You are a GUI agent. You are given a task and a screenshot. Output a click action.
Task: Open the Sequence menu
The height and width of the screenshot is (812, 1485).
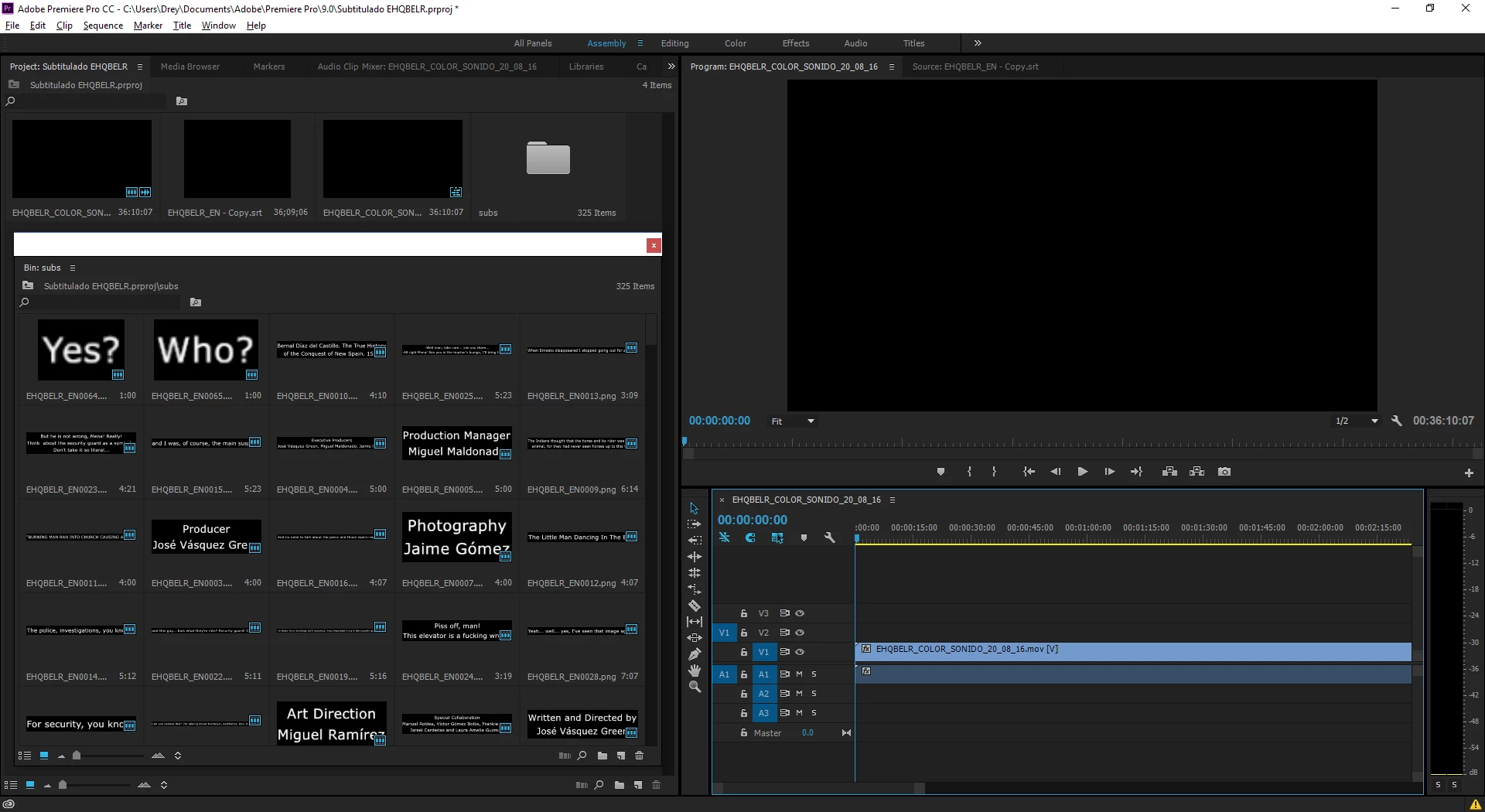(103, 26)
